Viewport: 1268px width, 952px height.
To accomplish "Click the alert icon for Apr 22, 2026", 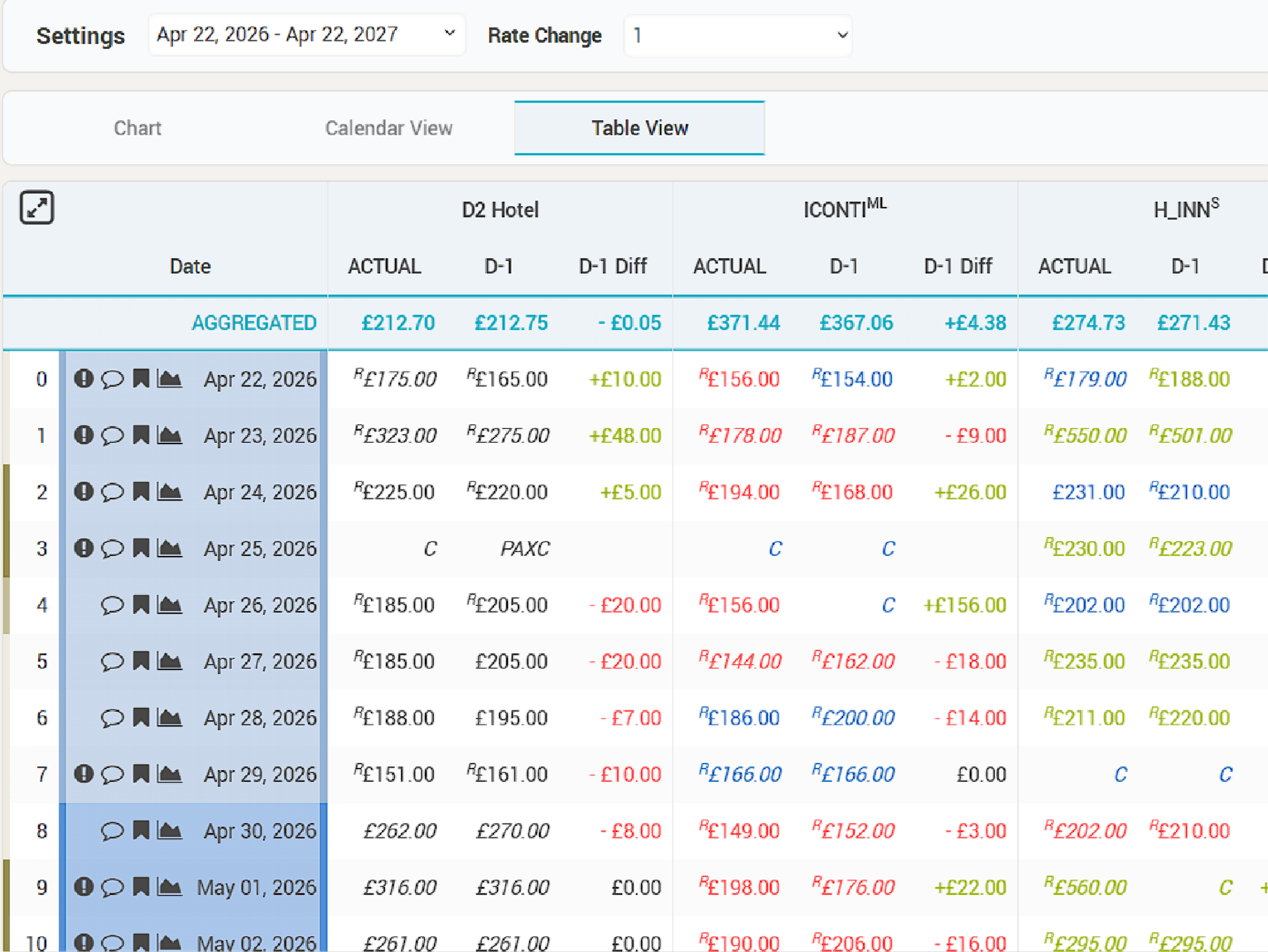I will pyautogui.click(x=84, y=379).
